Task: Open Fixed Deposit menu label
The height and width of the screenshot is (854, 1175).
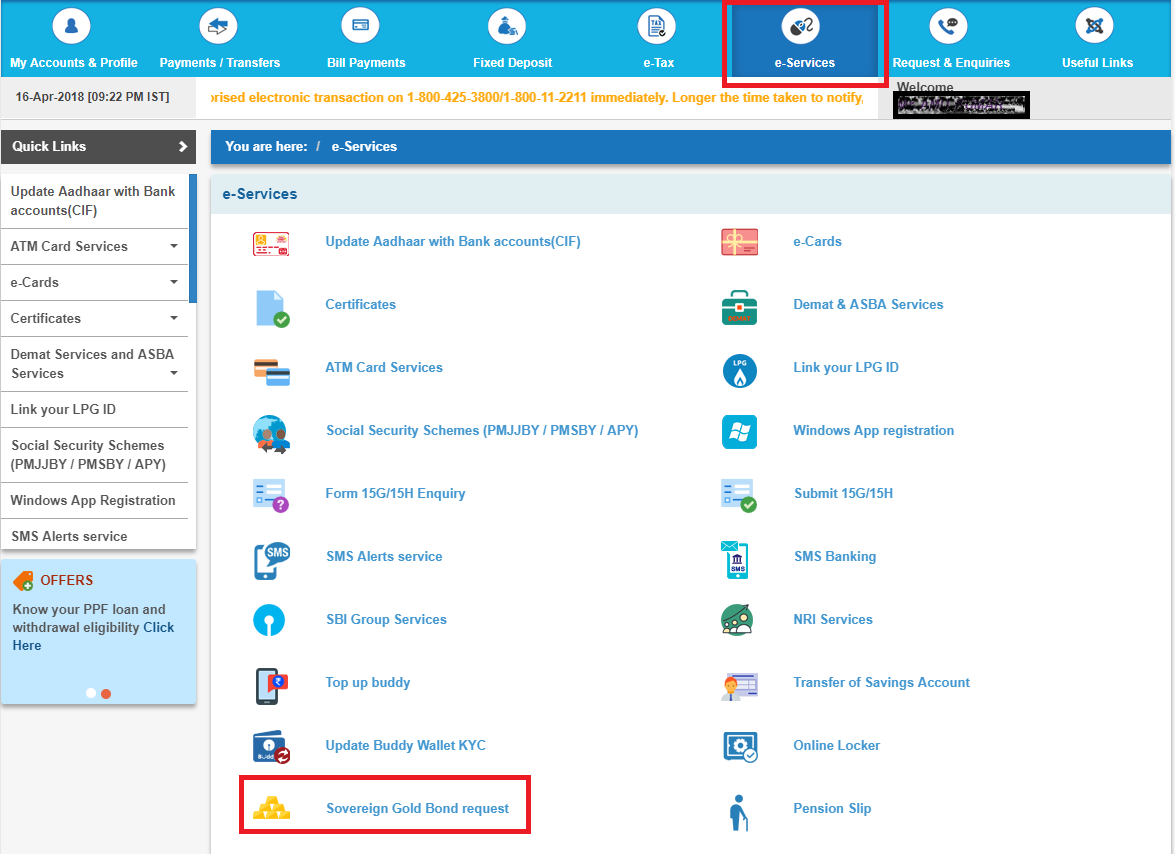Action: coord(513,63)
